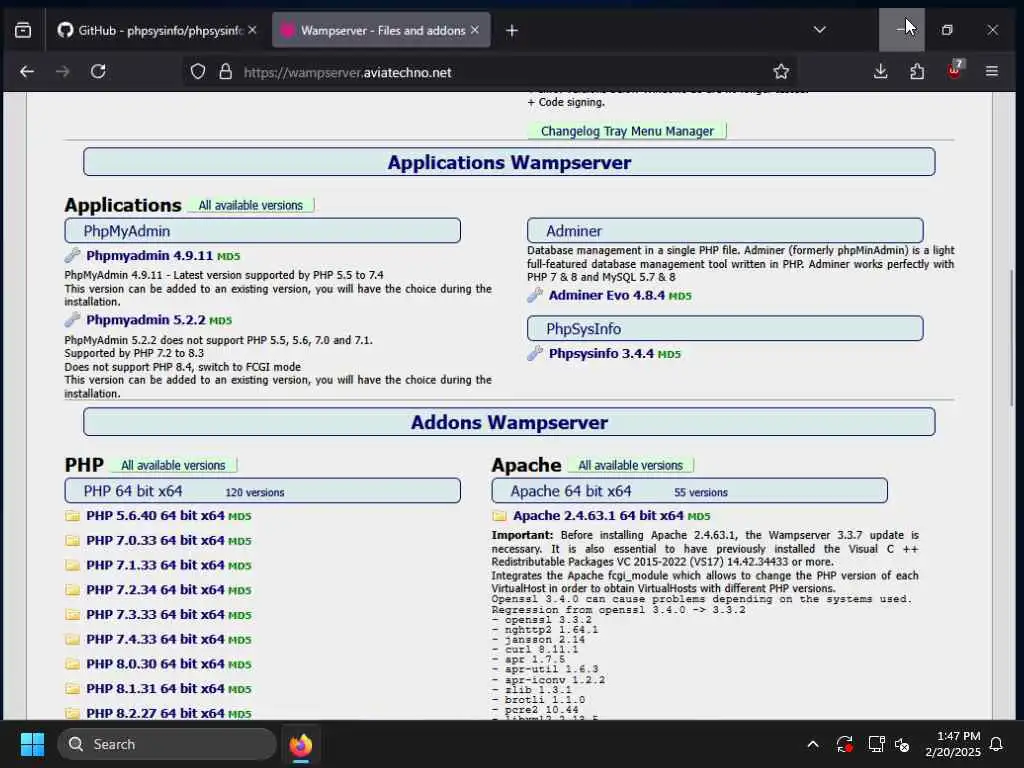Screen dimensions: 1024x768
Task: Click folder icon beside PHP 7.3.33
Action: pyautogui.click(x=72, y=615)
